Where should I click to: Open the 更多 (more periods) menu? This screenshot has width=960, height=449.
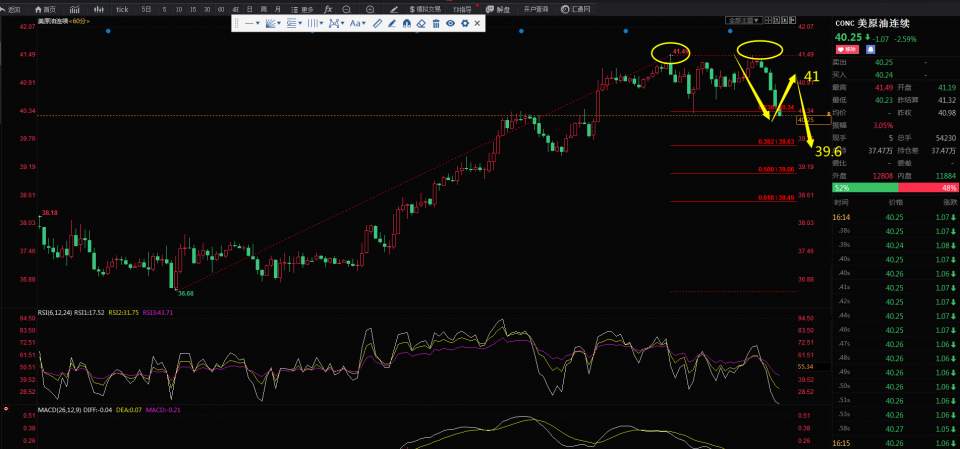[x=302, y=10]
